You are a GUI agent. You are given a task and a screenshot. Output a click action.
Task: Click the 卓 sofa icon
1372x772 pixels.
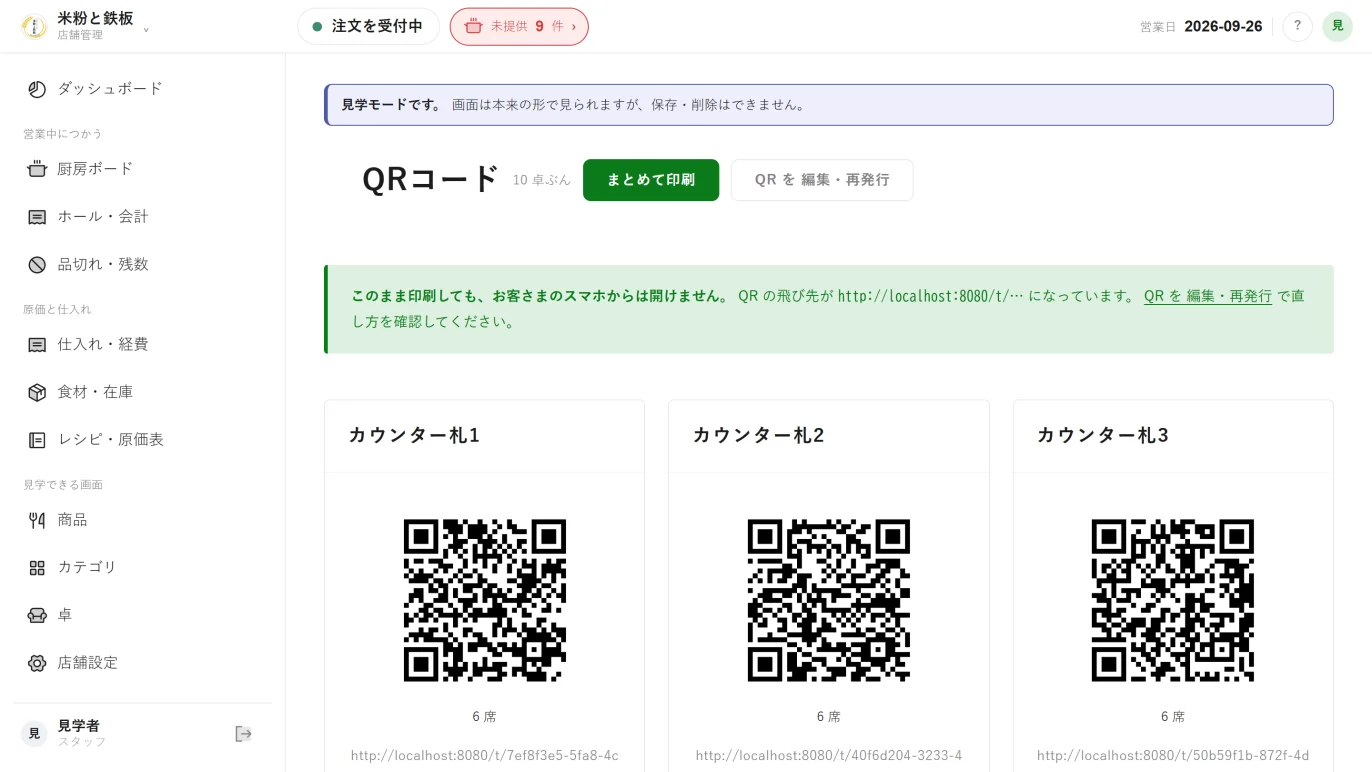37,615
